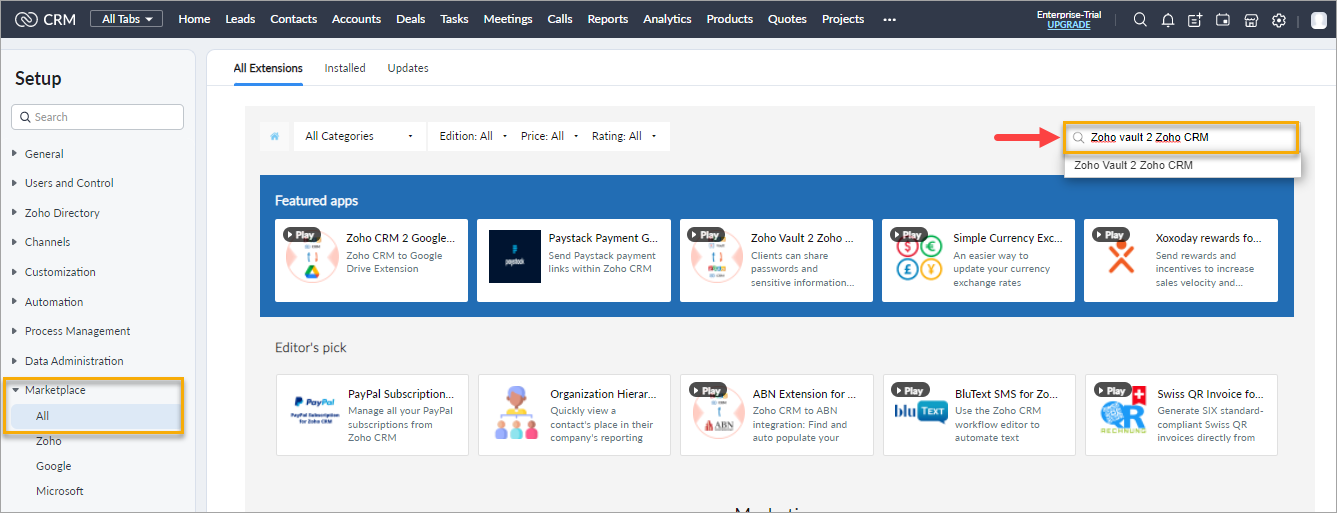The image size is (1337, 513).
Task: Go to the Tasks module
Action: pyautogui.click(x=454, y=19)
